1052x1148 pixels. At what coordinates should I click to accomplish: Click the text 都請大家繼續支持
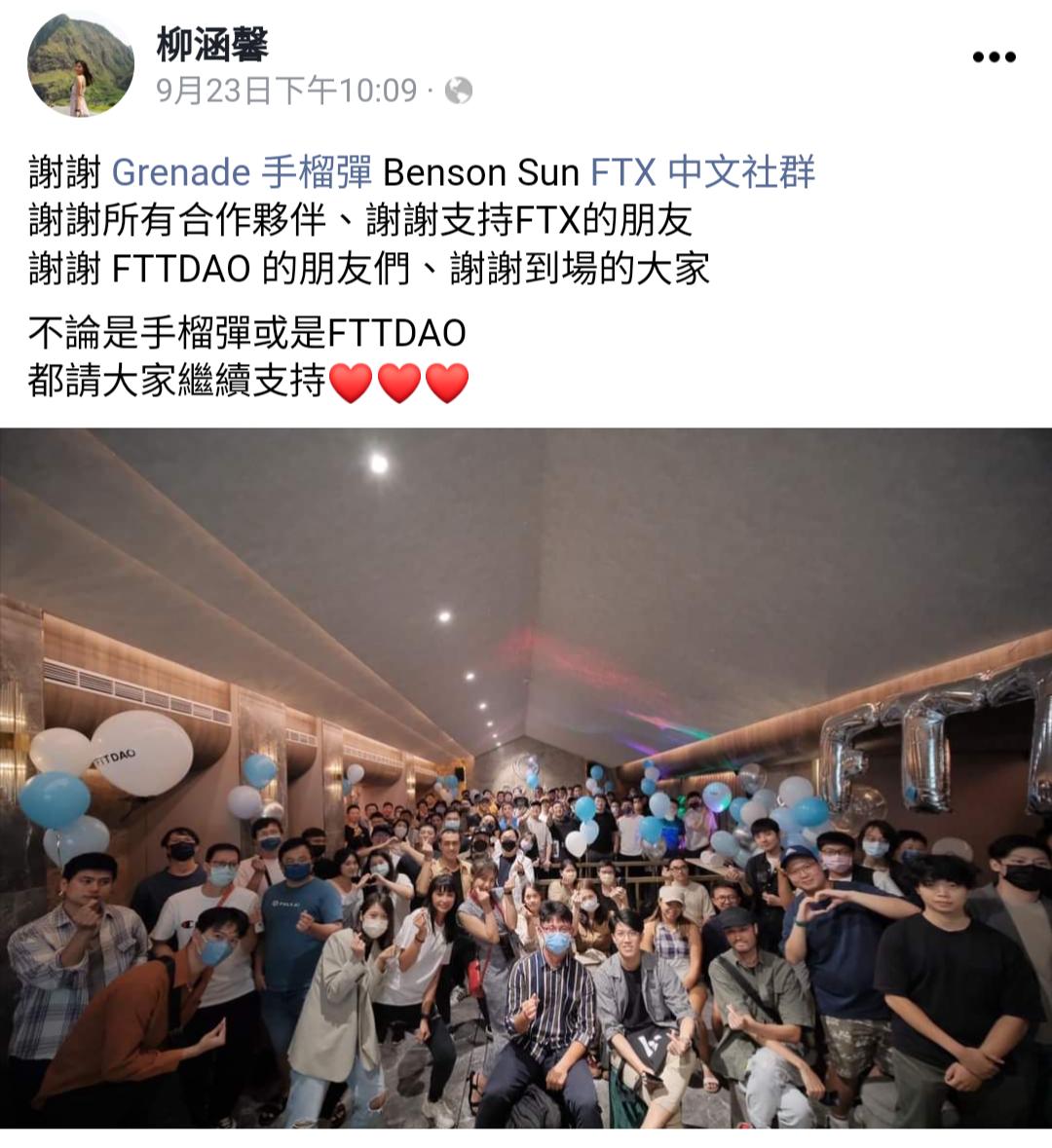point(176,382)
